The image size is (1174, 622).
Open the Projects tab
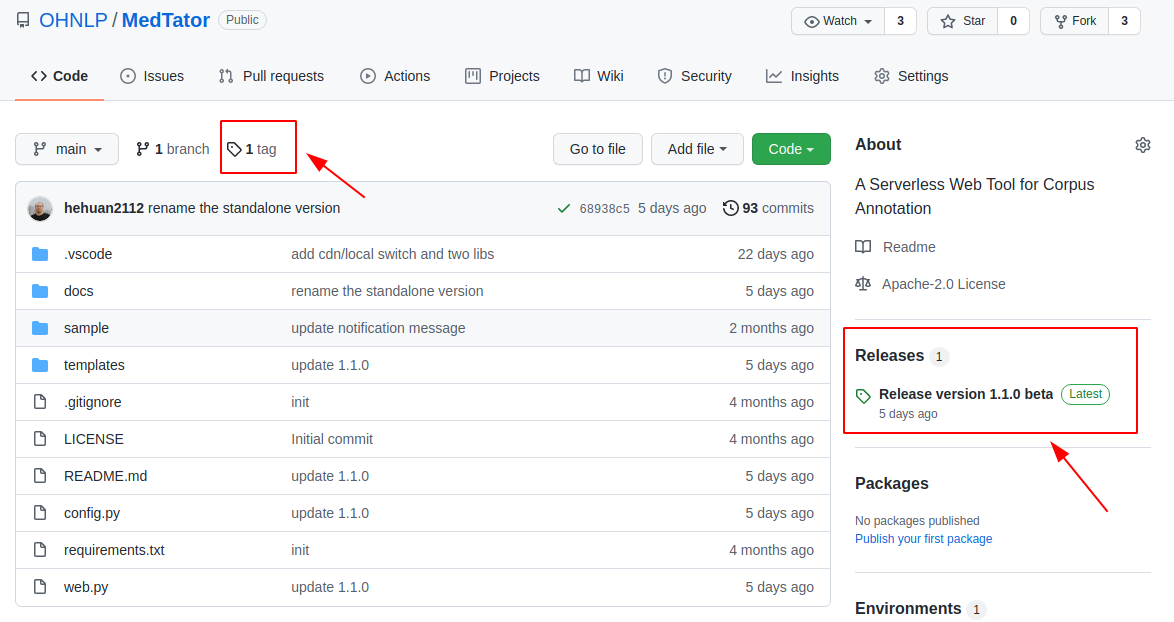(x=502, y=76)
